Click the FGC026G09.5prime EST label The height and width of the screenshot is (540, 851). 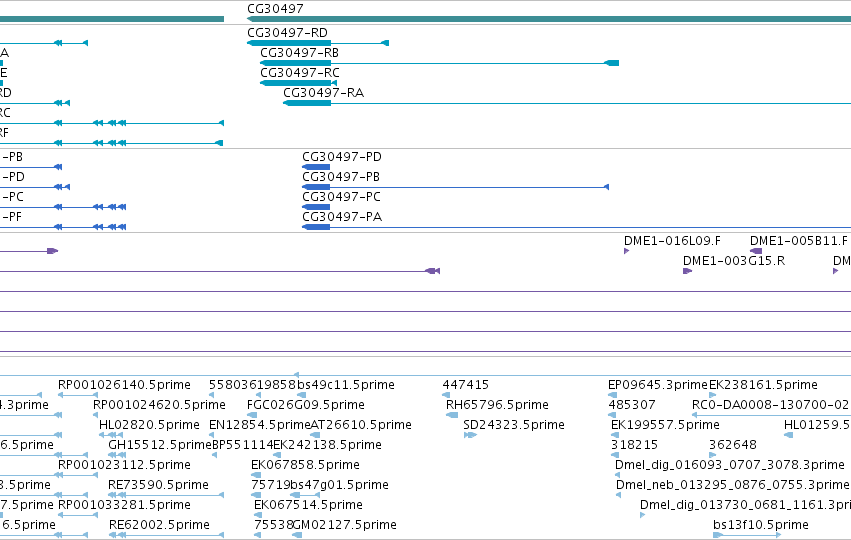[306, 405]
